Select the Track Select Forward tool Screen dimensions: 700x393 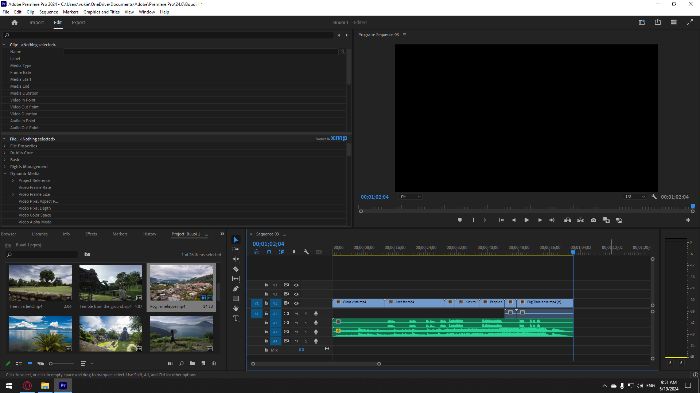[236, 249]
